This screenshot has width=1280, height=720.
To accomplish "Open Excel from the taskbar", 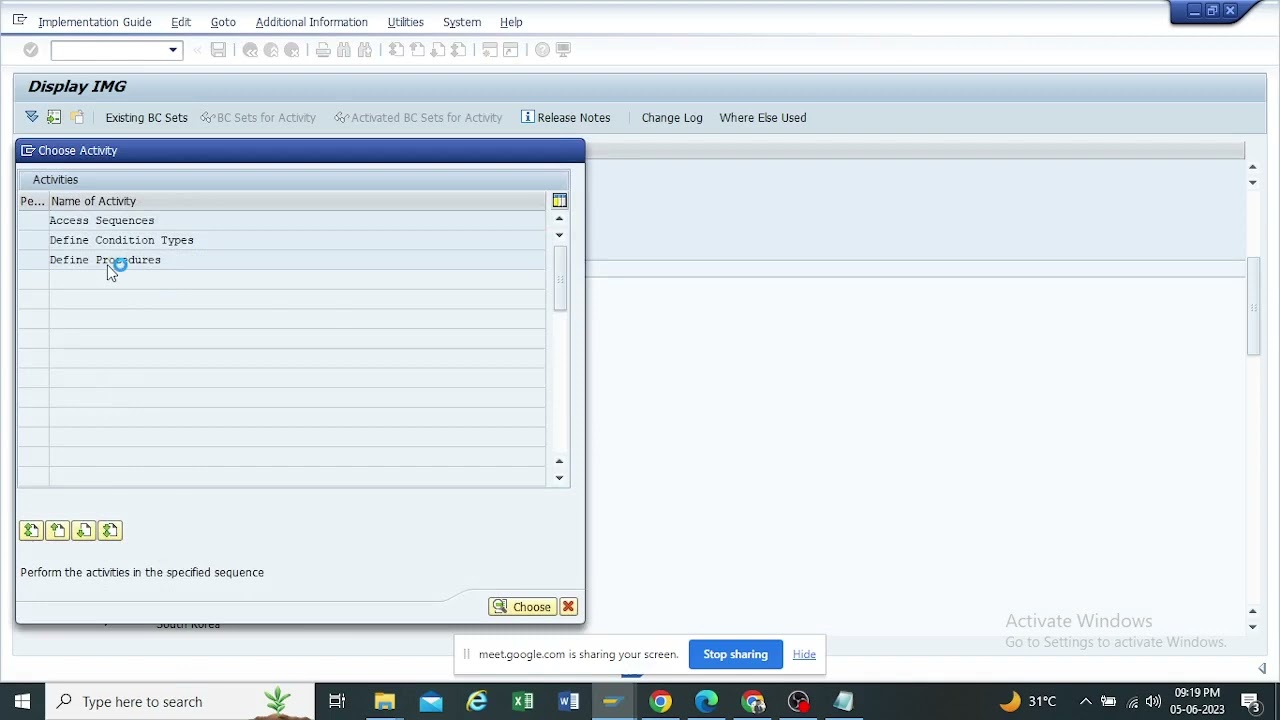I will 523,701.
